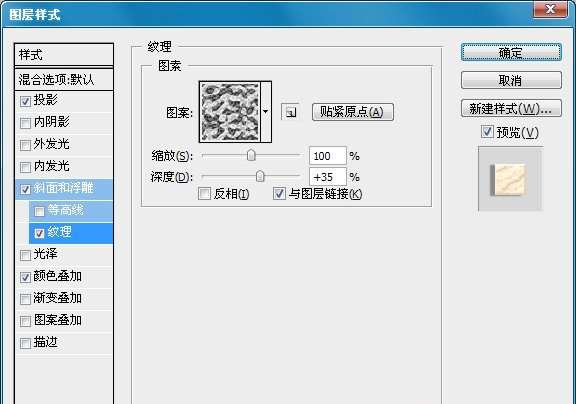The width and height of the screenshot is (576, 404).
Task: Enable the 内发光 checkbox
Action: point(25,167)
